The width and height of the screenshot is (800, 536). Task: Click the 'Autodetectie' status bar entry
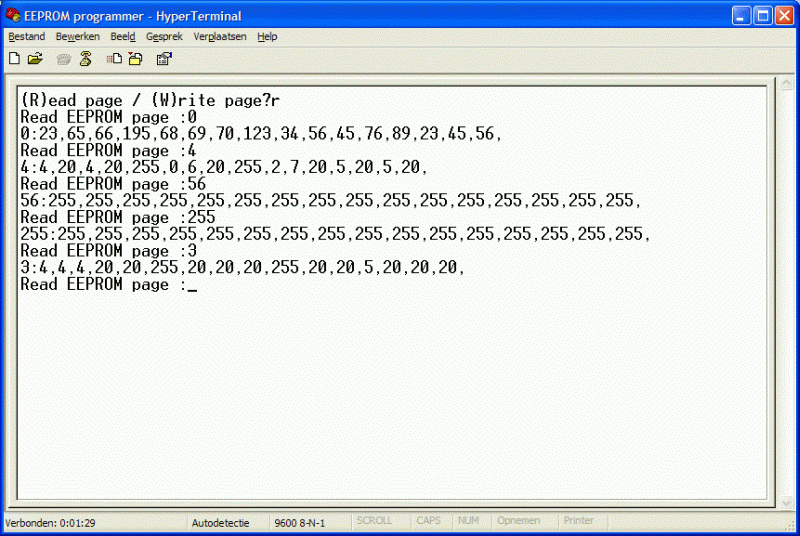tap(220, 523)
